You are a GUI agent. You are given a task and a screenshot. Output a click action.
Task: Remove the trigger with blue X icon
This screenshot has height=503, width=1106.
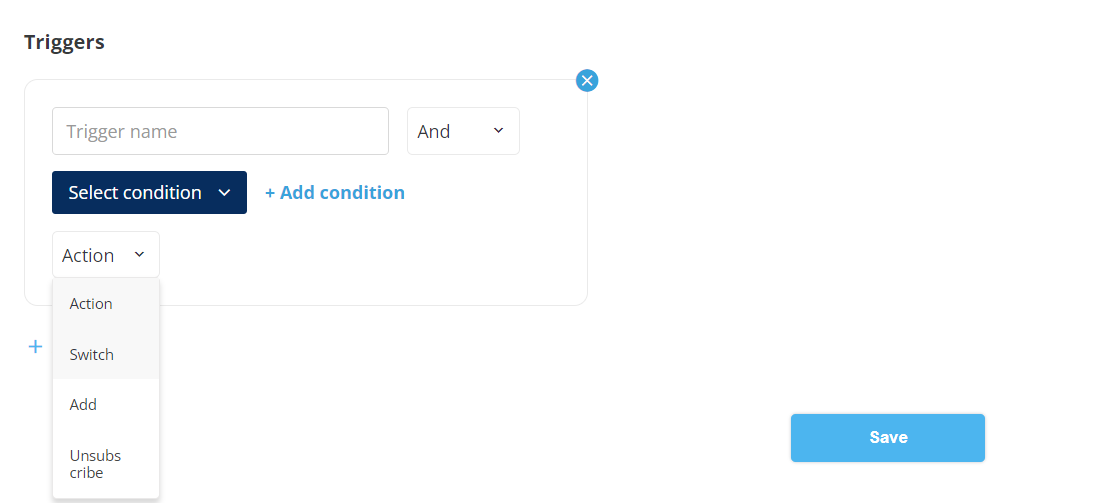587,80
